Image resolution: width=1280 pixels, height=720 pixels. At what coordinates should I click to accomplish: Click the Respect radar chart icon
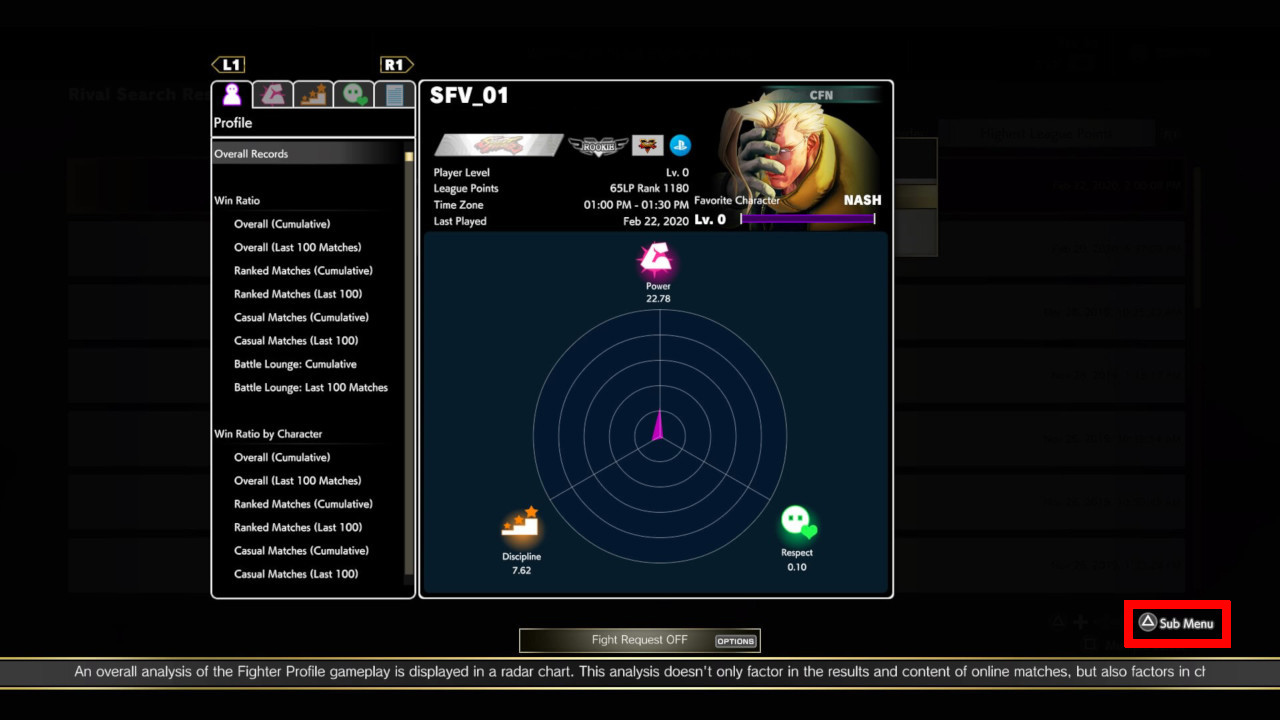pyautogui.click(x=797, y=524)
